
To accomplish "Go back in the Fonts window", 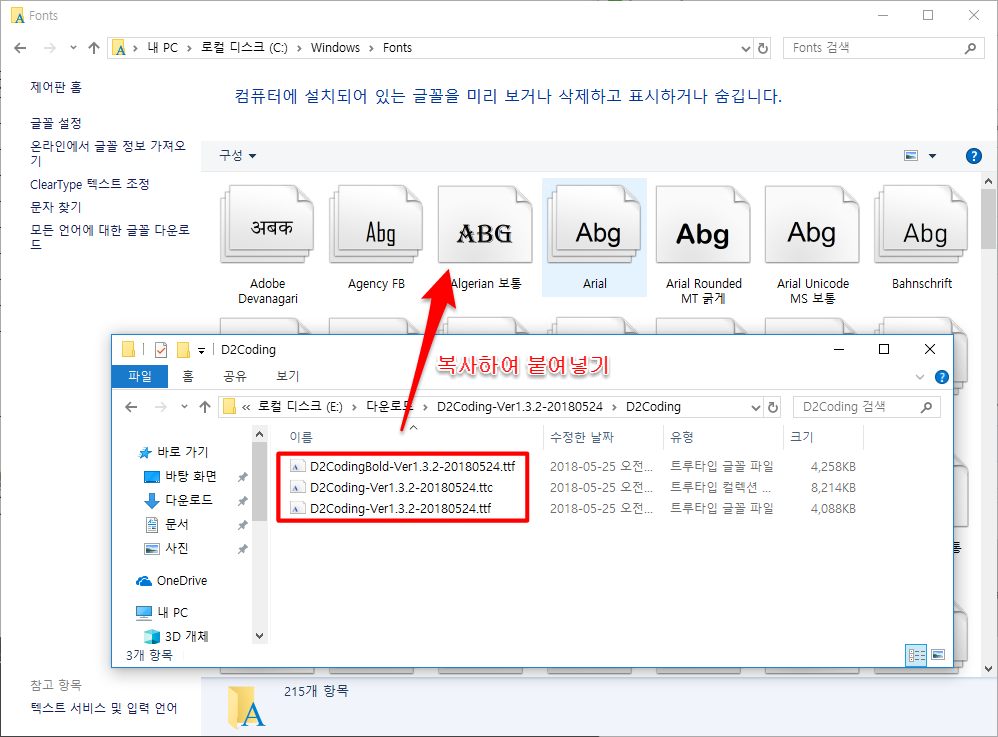I will point(20,48).
